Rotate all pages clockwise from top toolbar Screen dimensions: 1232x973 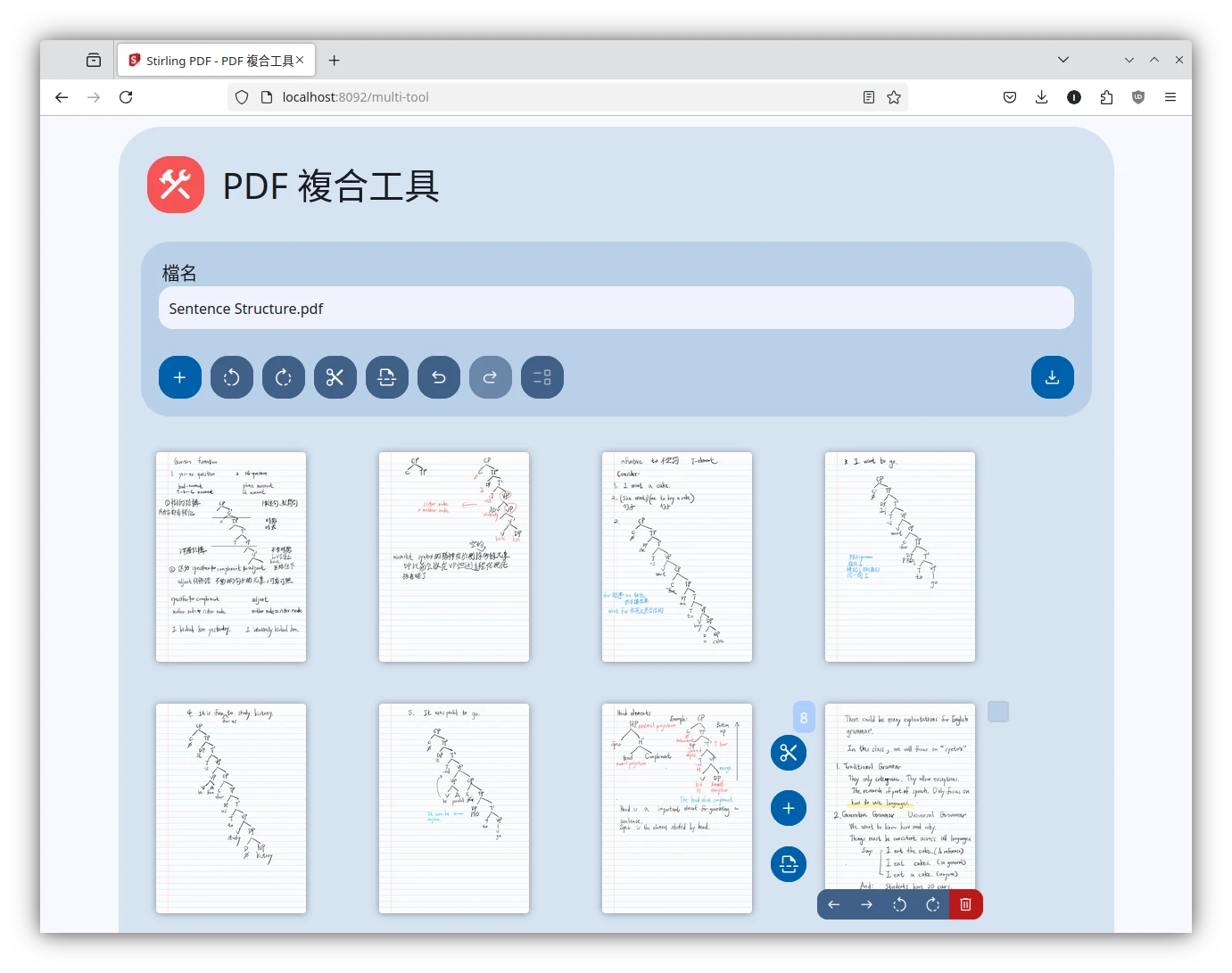point(284,377)
